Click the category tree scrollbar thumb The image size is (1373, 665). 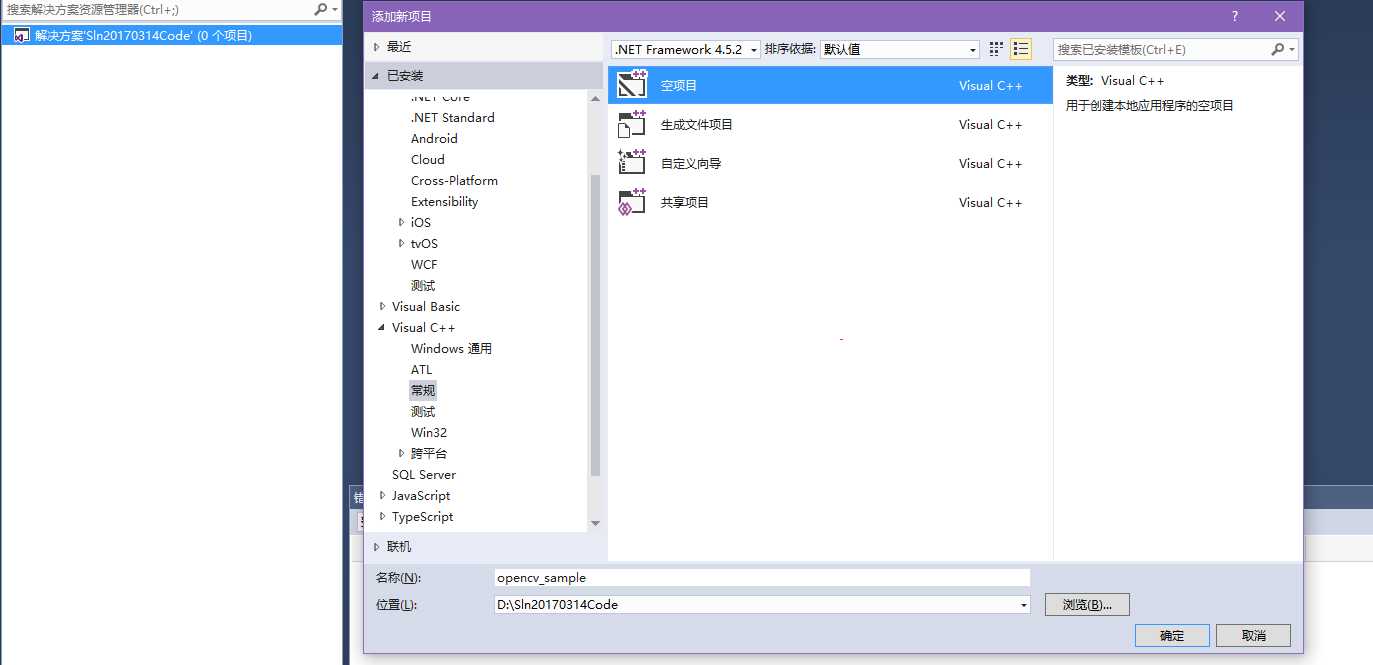[595, 325]
